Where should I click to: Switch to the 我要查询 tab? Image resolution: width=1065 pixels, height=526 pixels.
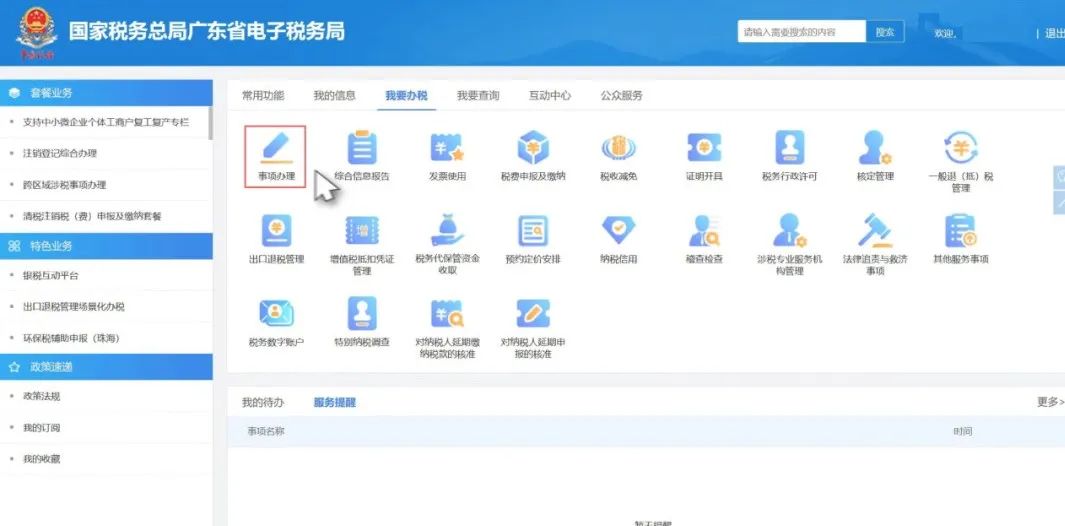point(477,95)
